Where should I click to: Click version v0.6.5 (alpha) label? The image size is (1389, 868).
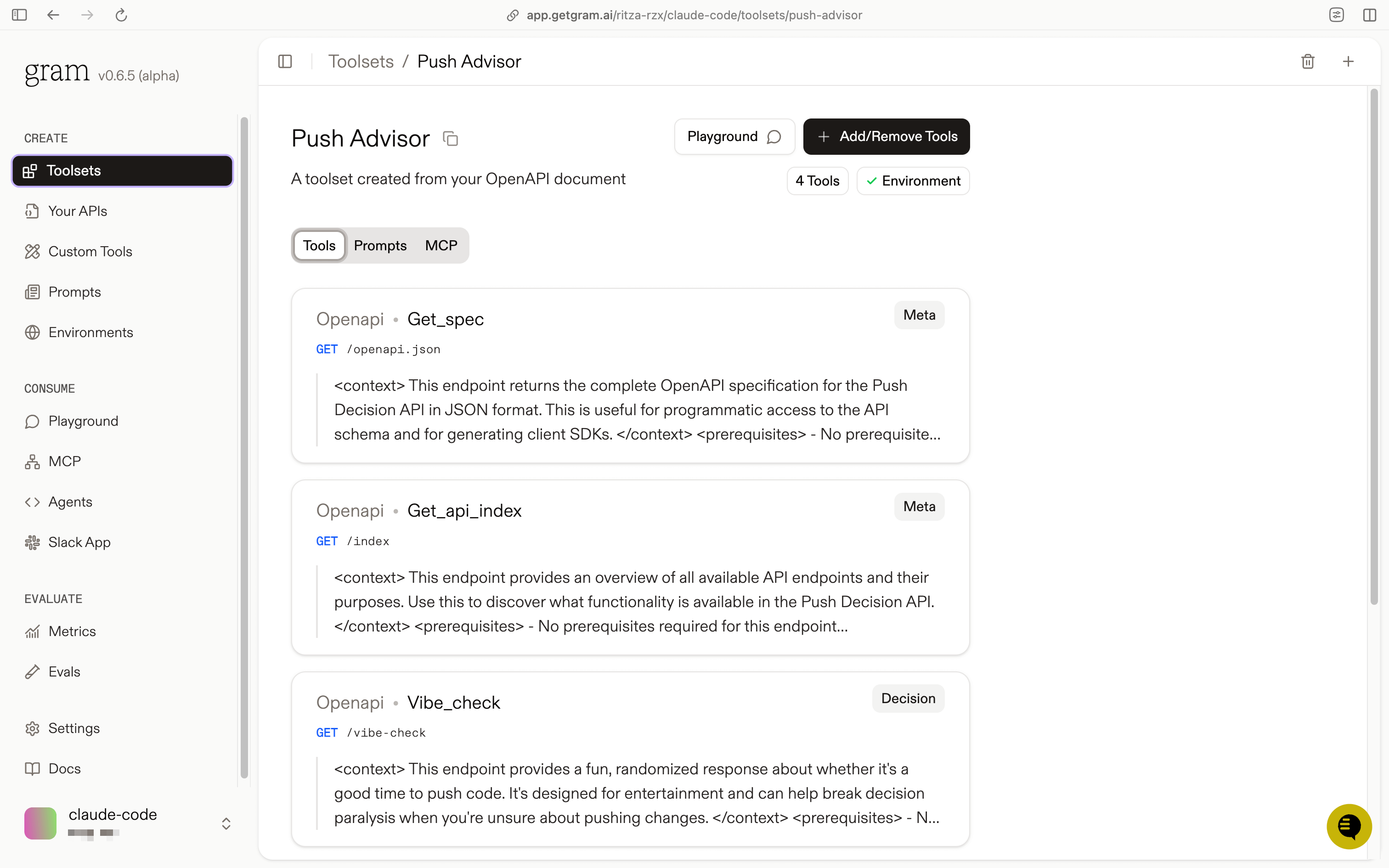point(138,76)
